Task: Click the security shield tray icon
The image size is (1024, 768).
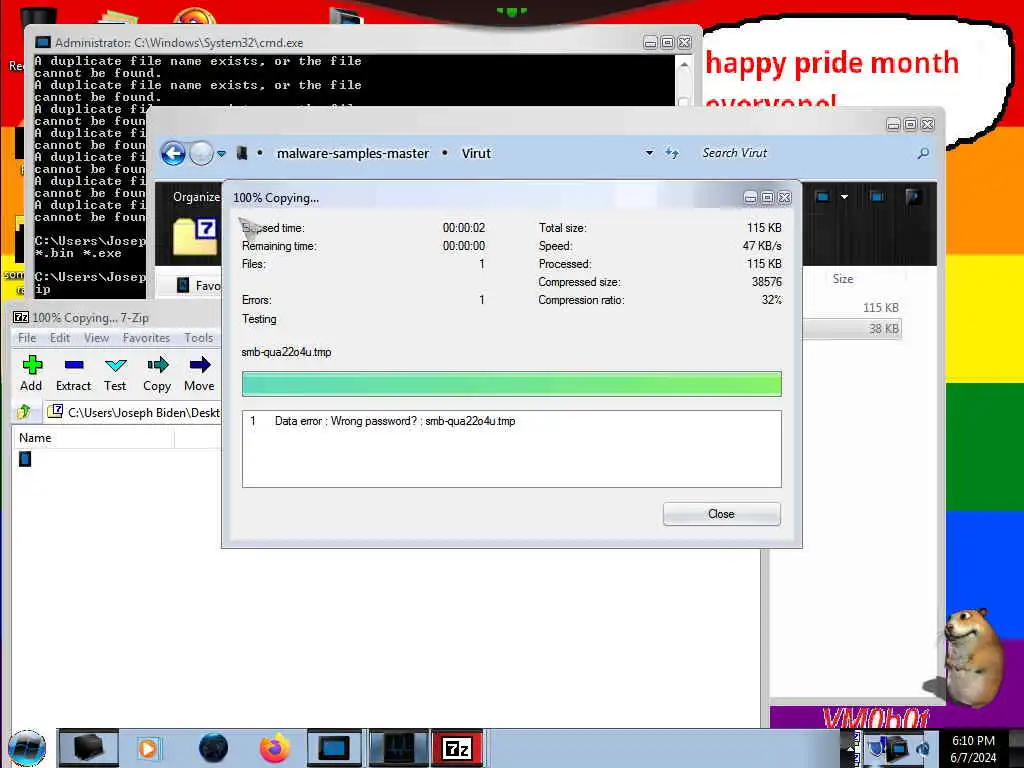Action: (x=876, y=748)
